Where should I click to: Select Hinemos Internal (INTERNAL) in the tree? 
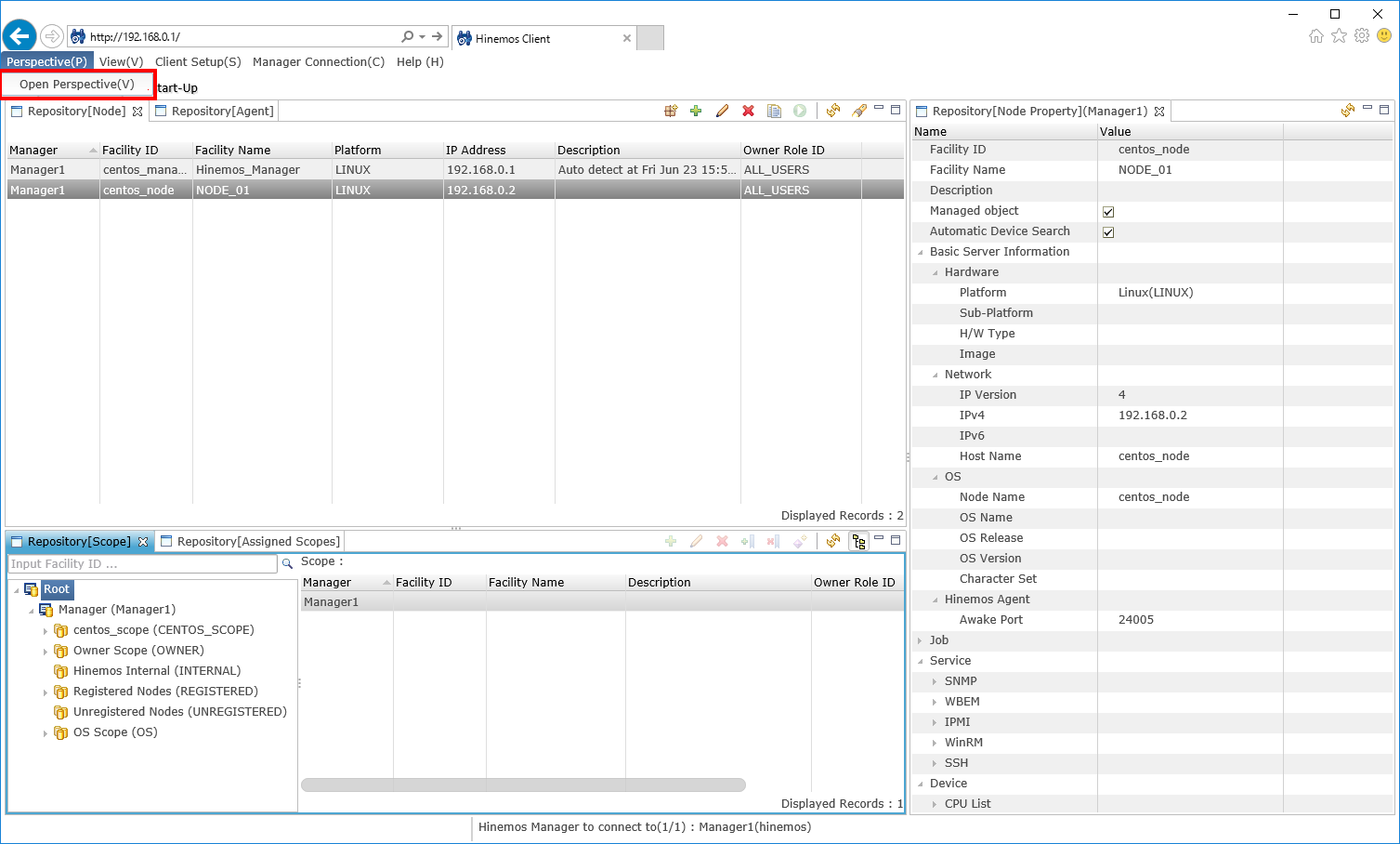[x=157, y=671]
